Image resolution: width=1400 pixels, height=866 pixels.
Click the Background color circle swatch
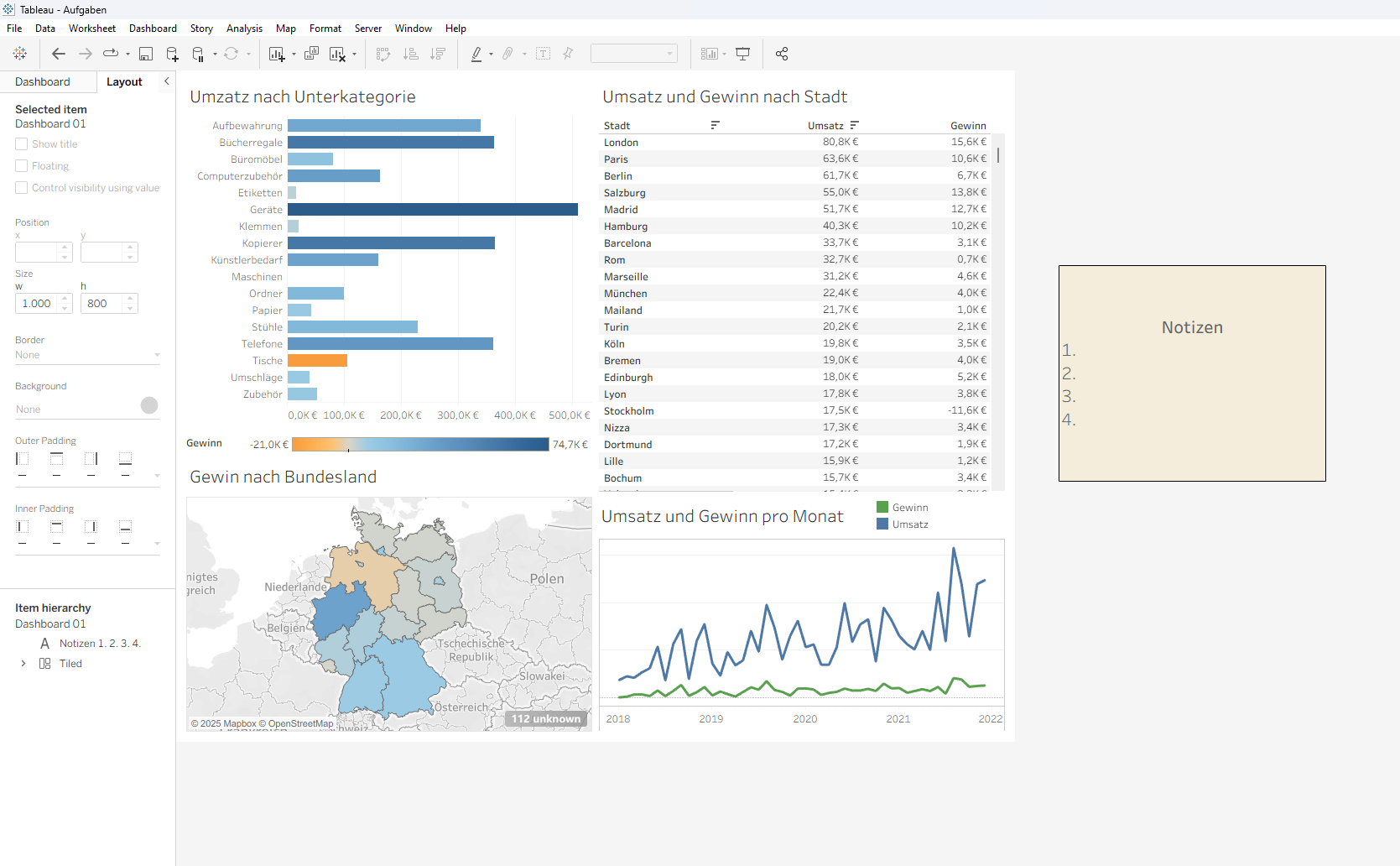(149, 406)
